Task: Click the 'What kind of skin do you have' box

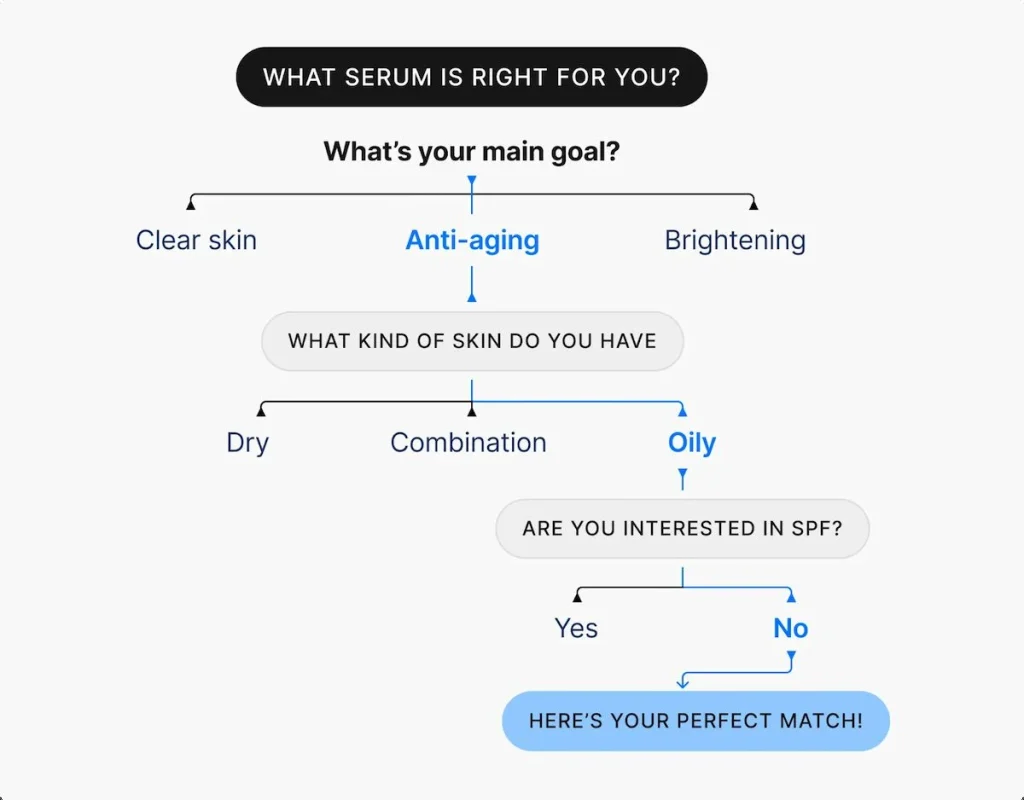Action: pos(472,341)
